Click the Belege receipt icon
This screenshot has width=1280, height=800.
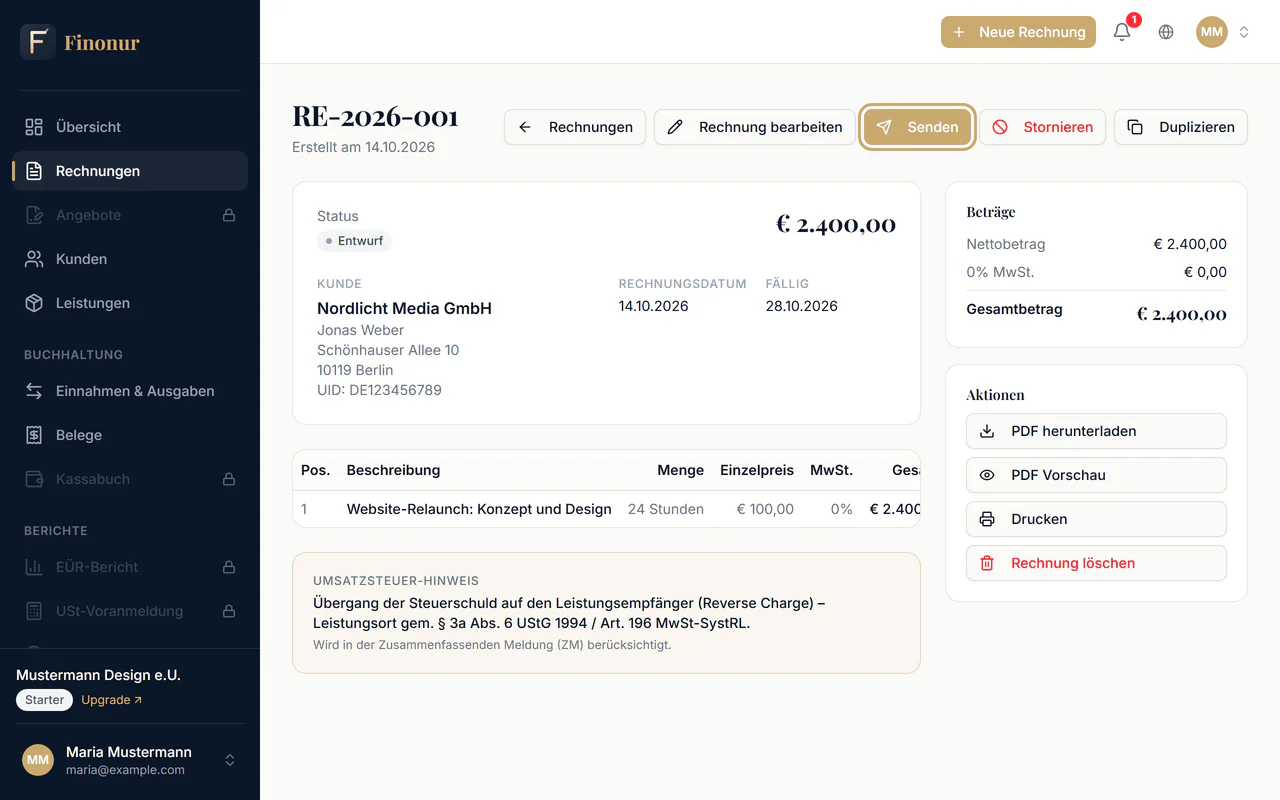tap(34, 435)
